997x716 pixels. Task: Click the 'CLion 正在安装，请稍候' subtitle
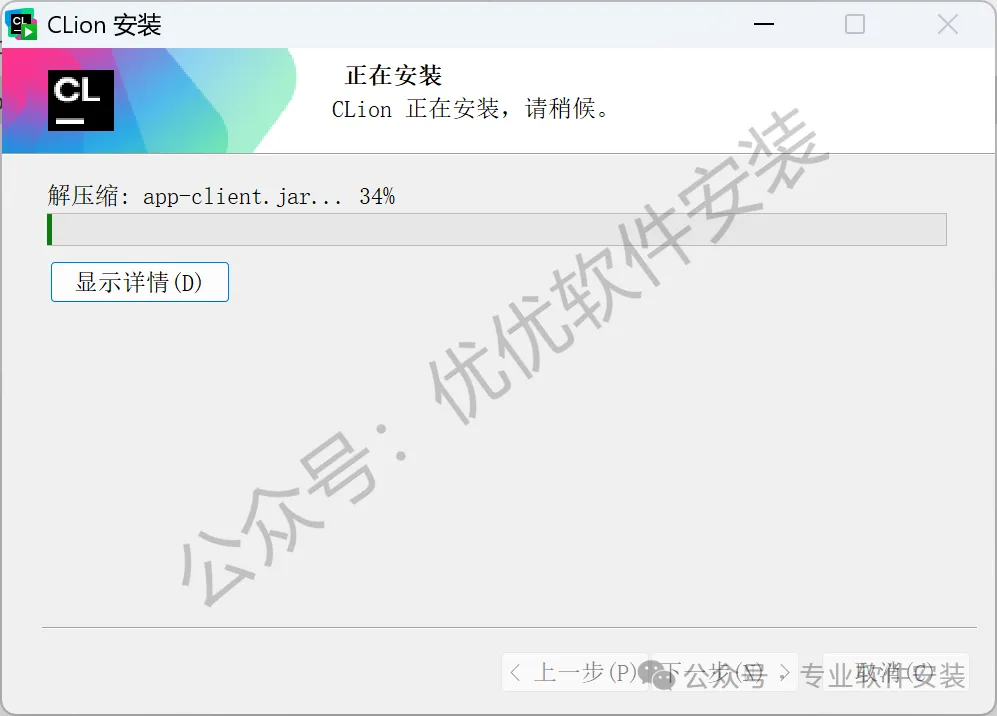click(x=470, y=109)
